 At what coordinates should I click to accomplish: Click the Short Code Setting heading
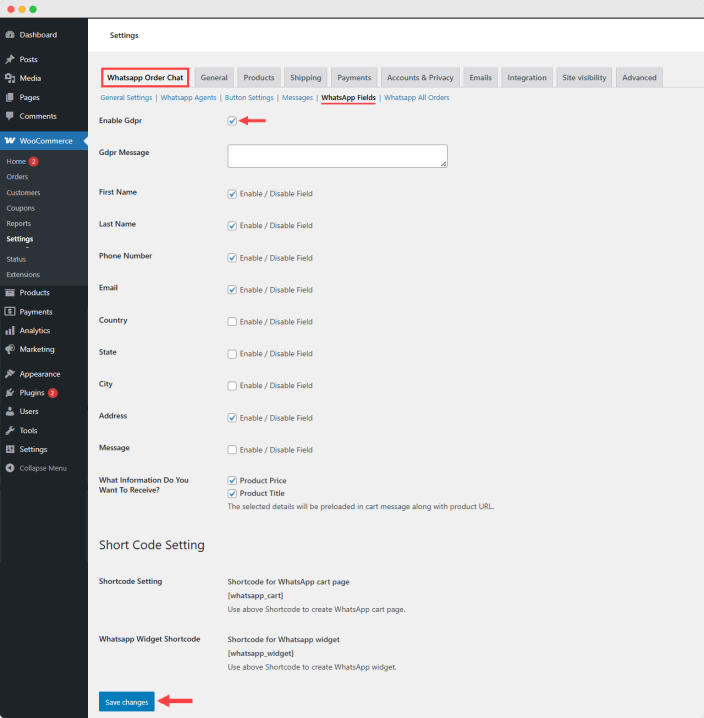pos(152,545)
